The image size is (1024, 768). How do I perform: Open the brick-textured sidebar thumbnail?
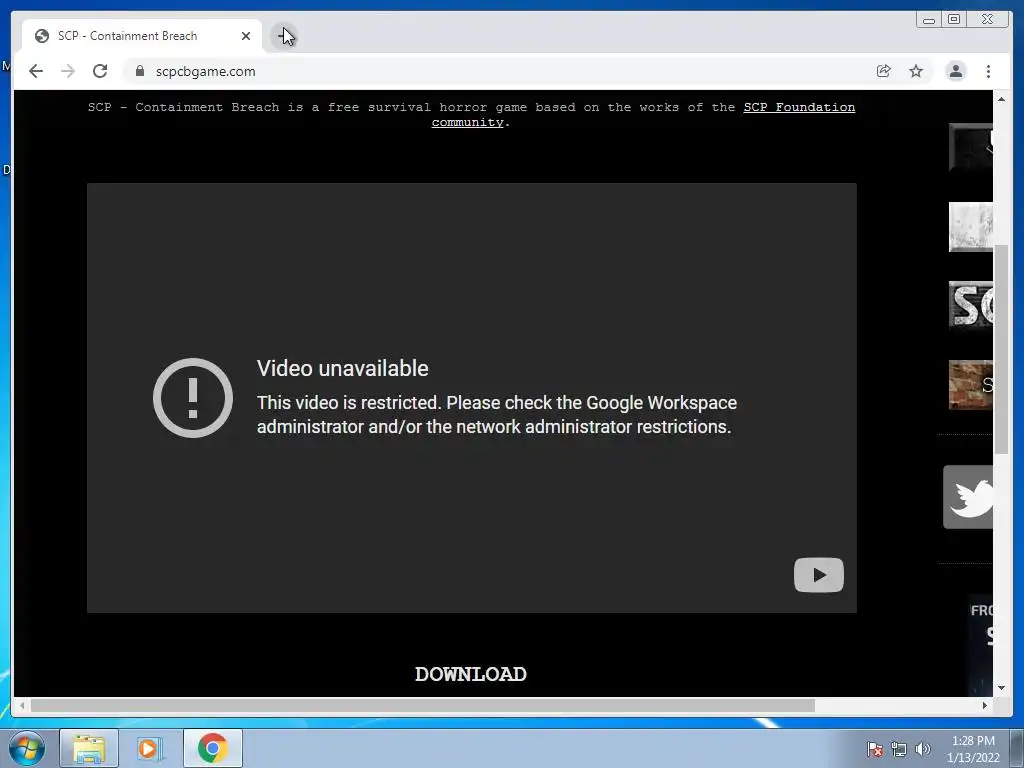[970, 385]
